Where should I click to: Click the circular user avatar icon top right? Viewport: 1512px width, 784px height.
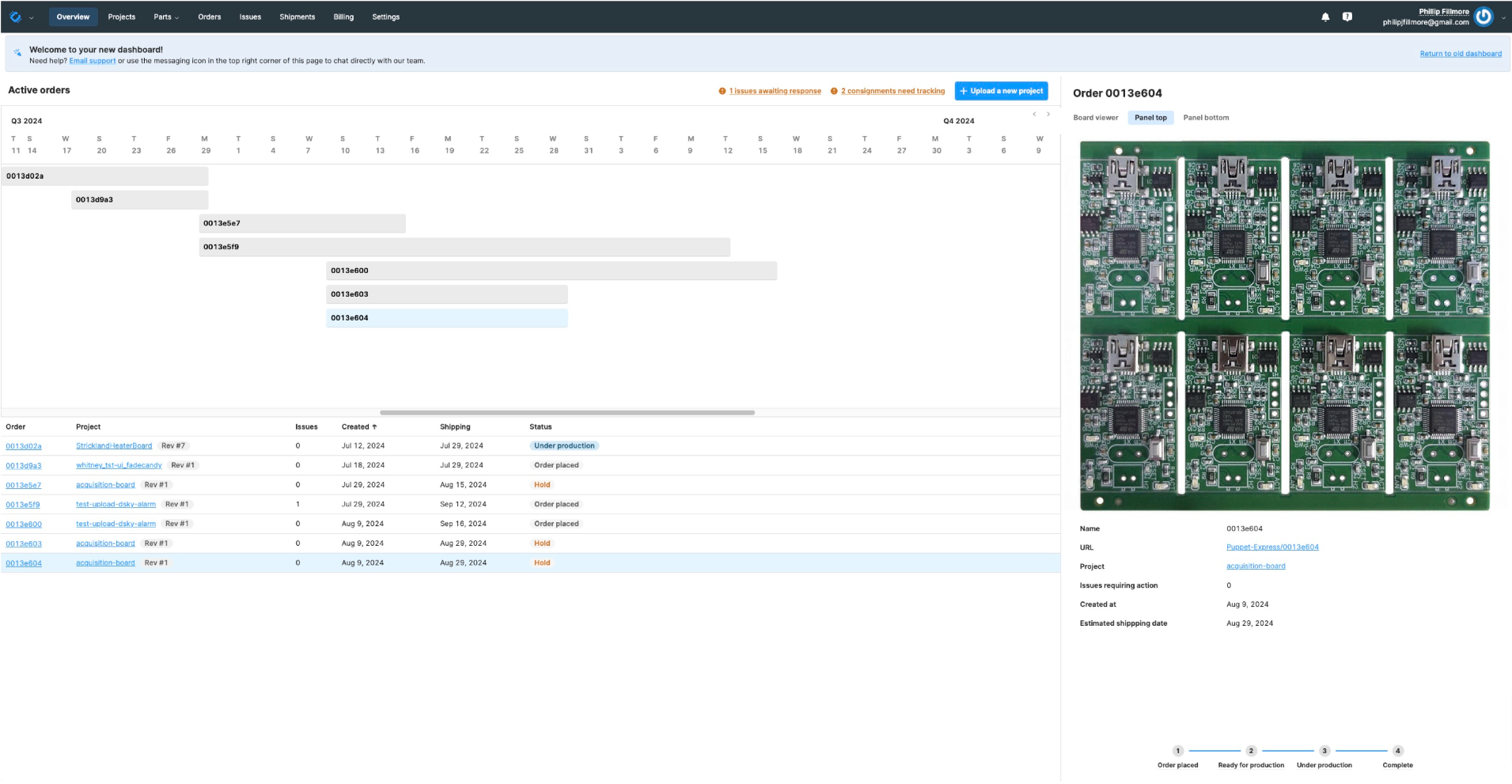(x=1484, y=16)
